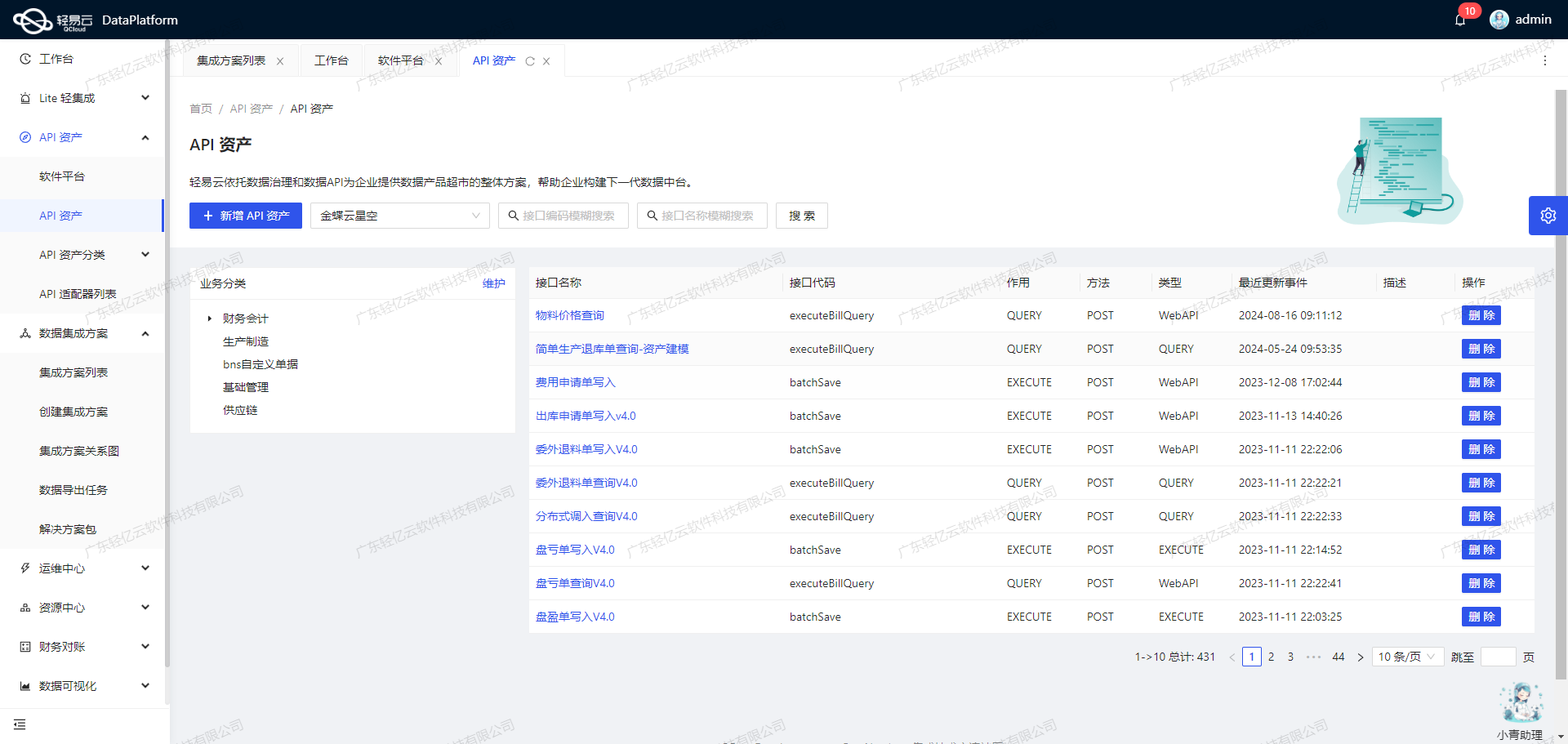Expand the 财务对账 menu

click(145, 647)
